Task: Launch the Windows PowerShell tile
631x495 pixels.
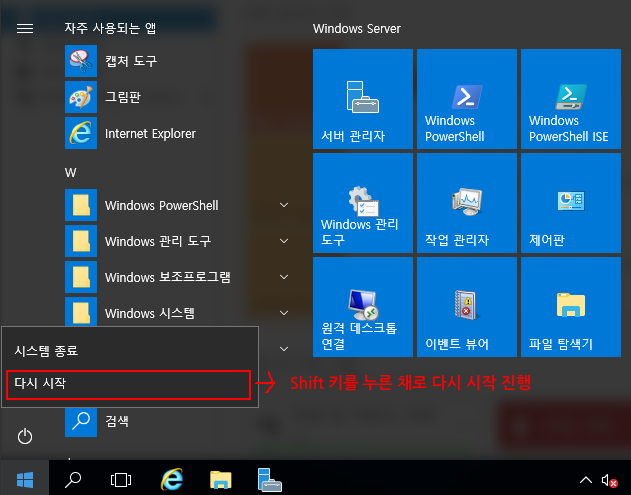Action: (467, 99)
